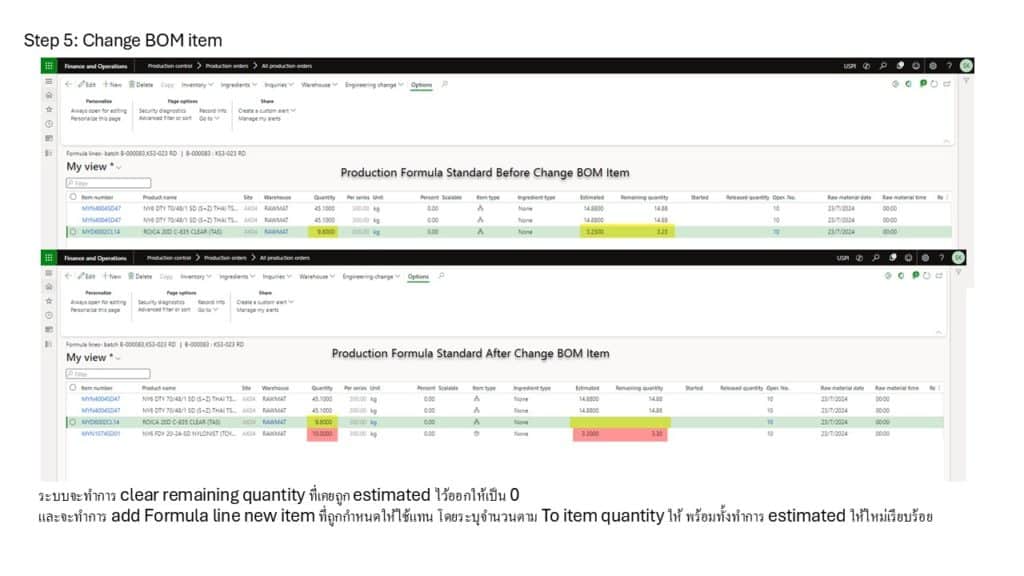The image size is (1024, 576).
Task: Open Modules list icon in Before Change sidebar
Action: pyautogui.click(x=49, y=153)
